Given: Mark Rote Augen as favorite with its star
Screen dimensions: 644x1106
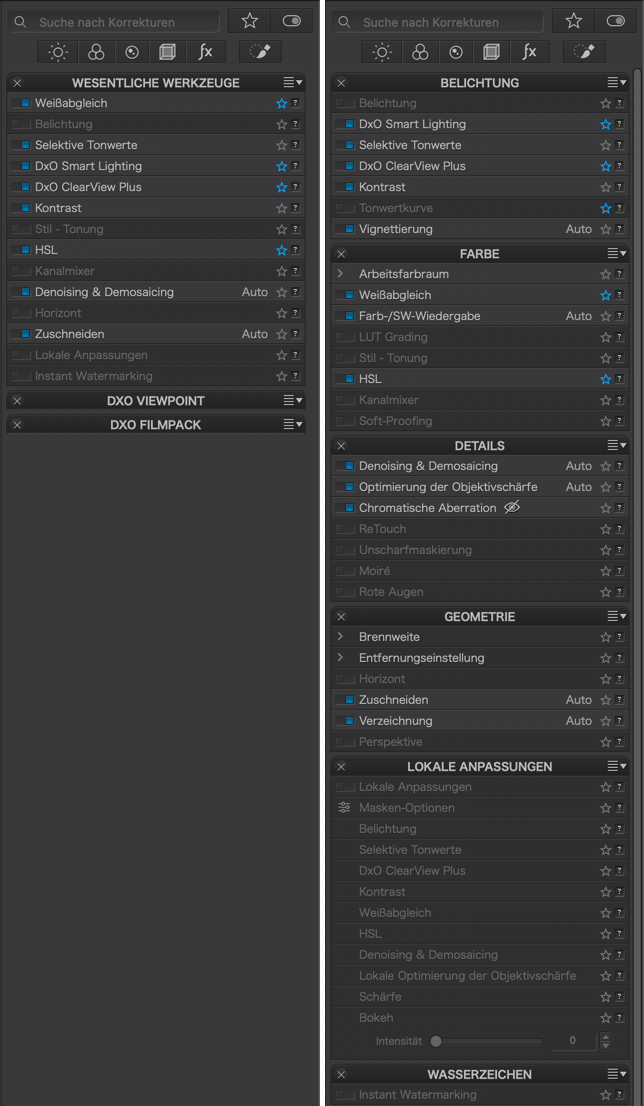Looking at the screenshot, I should coord(605,592).
